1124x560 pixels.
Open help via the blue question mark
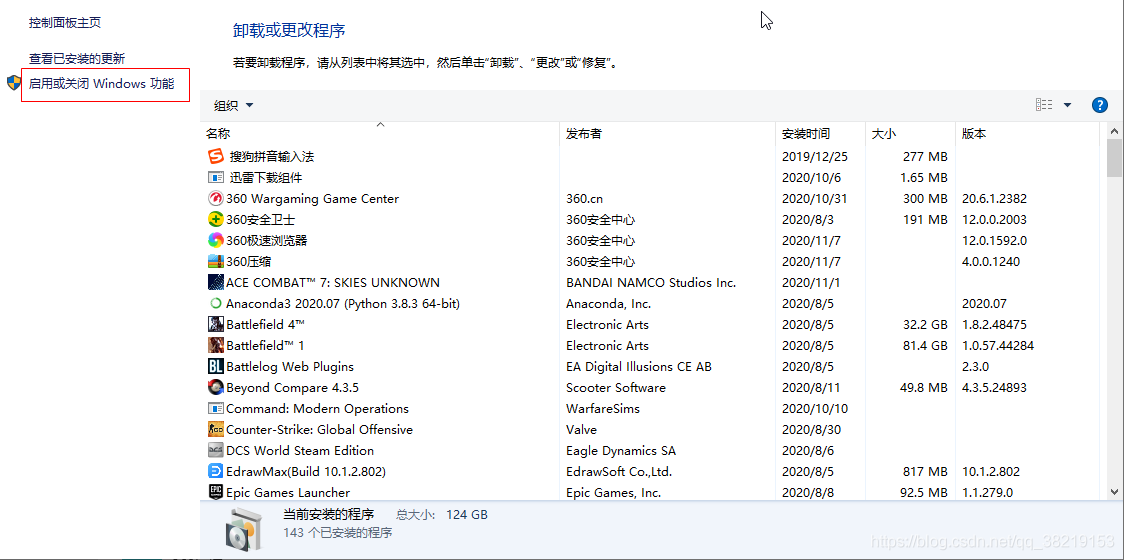tap(1100, 105)
